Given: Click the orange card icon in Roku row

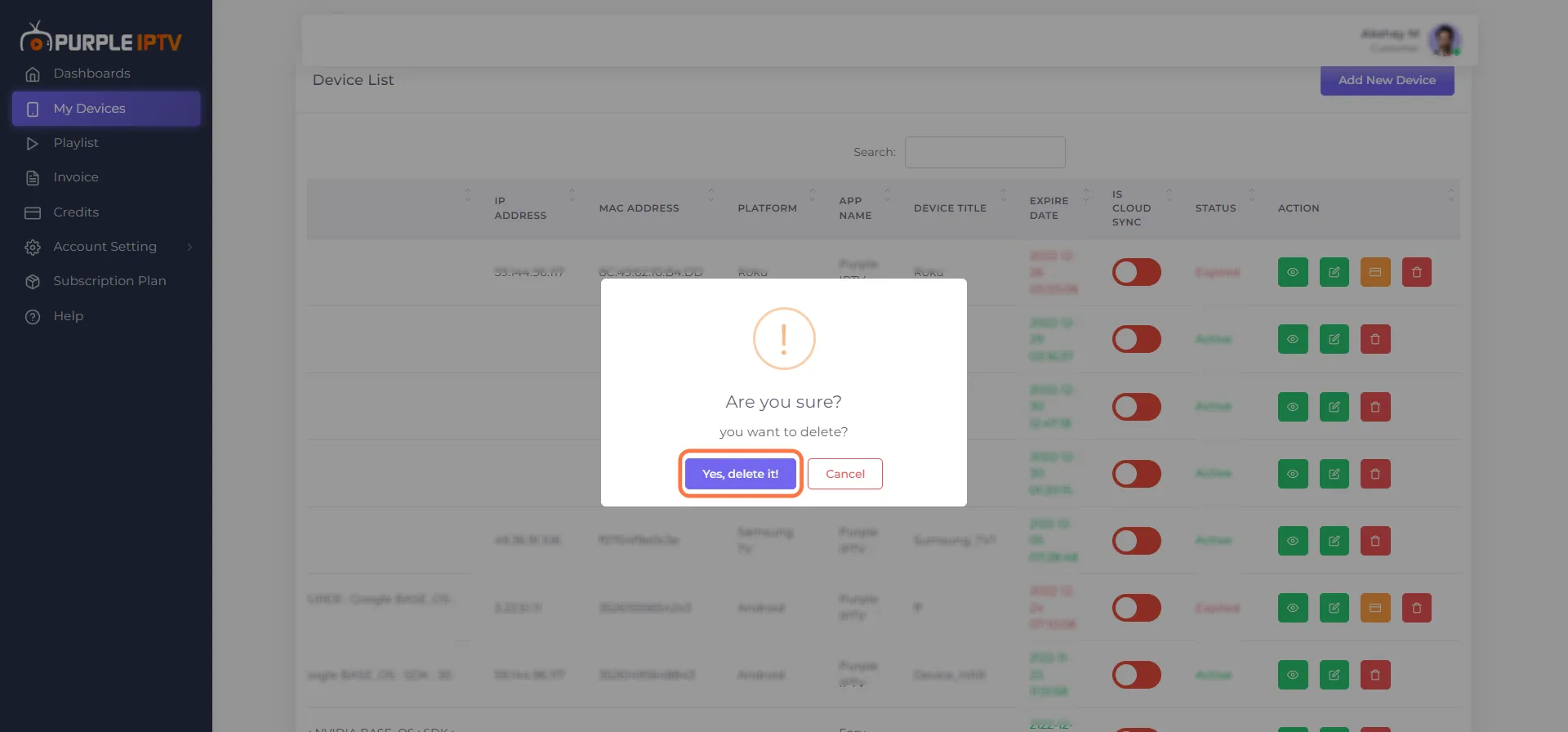Looking at the screenshot, I should pos(1375,272).
